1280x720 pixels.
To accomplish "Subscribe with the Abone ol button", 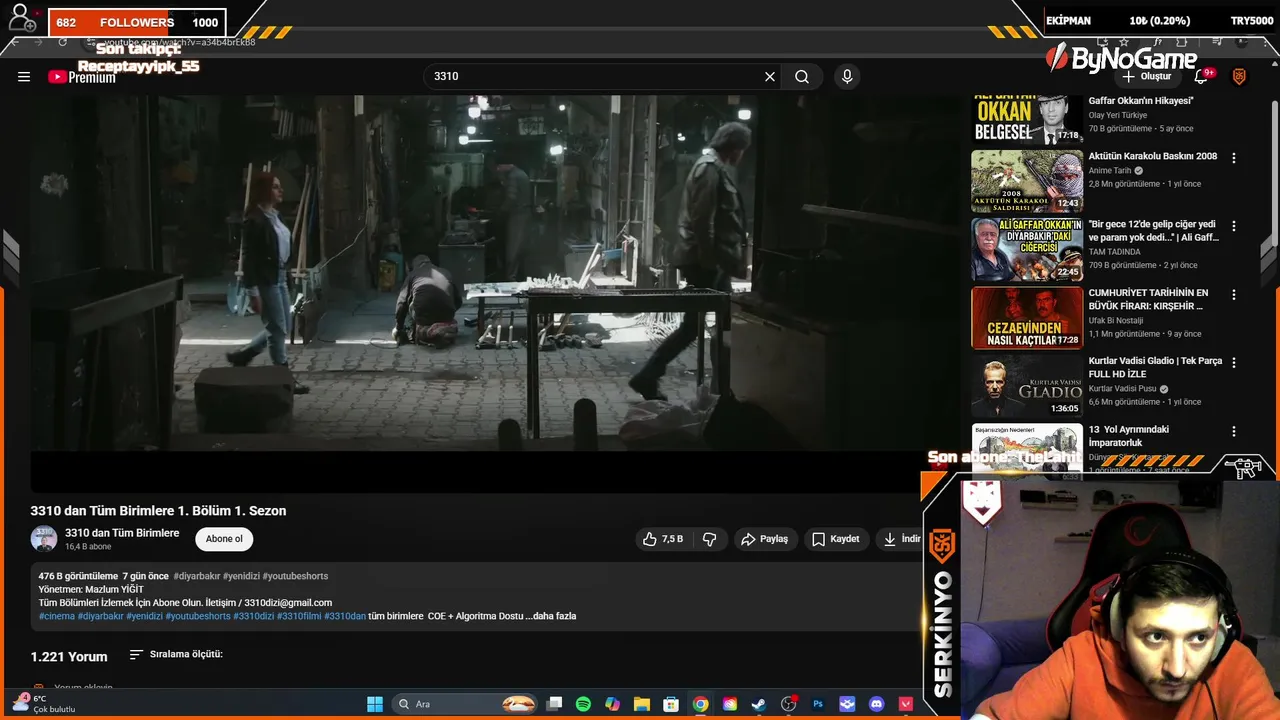I will (x=224, y=539).
